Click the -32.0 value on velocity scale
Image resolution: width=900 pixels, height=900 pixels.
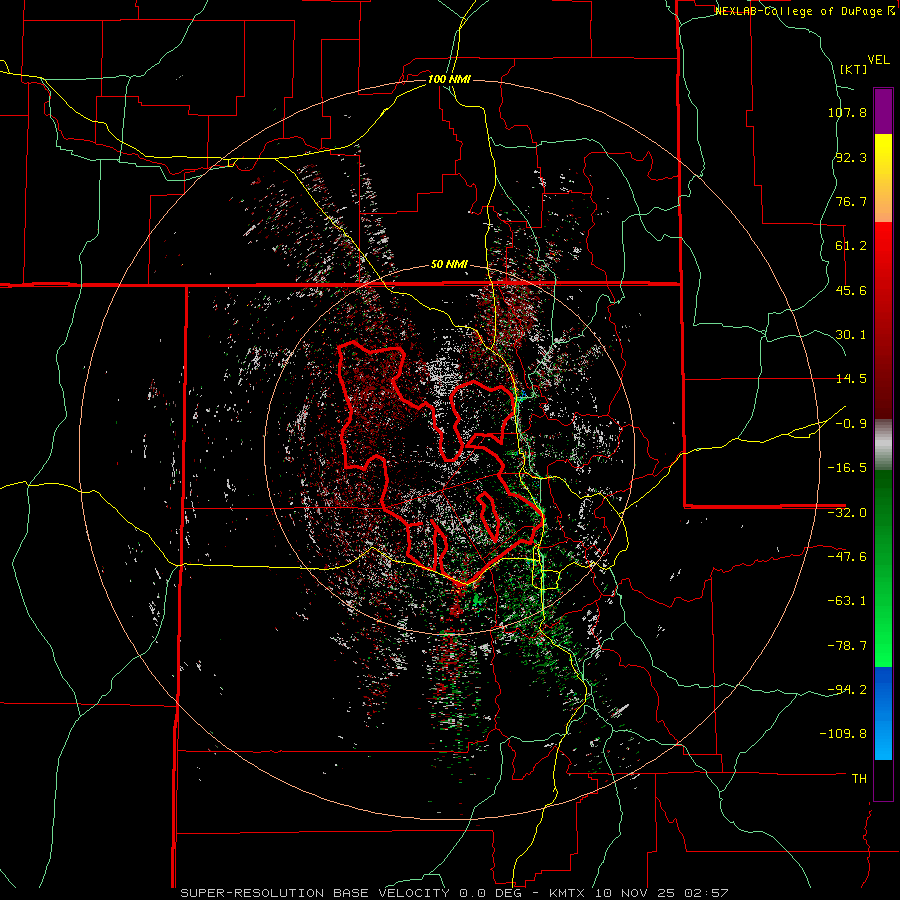click(847, 513)
